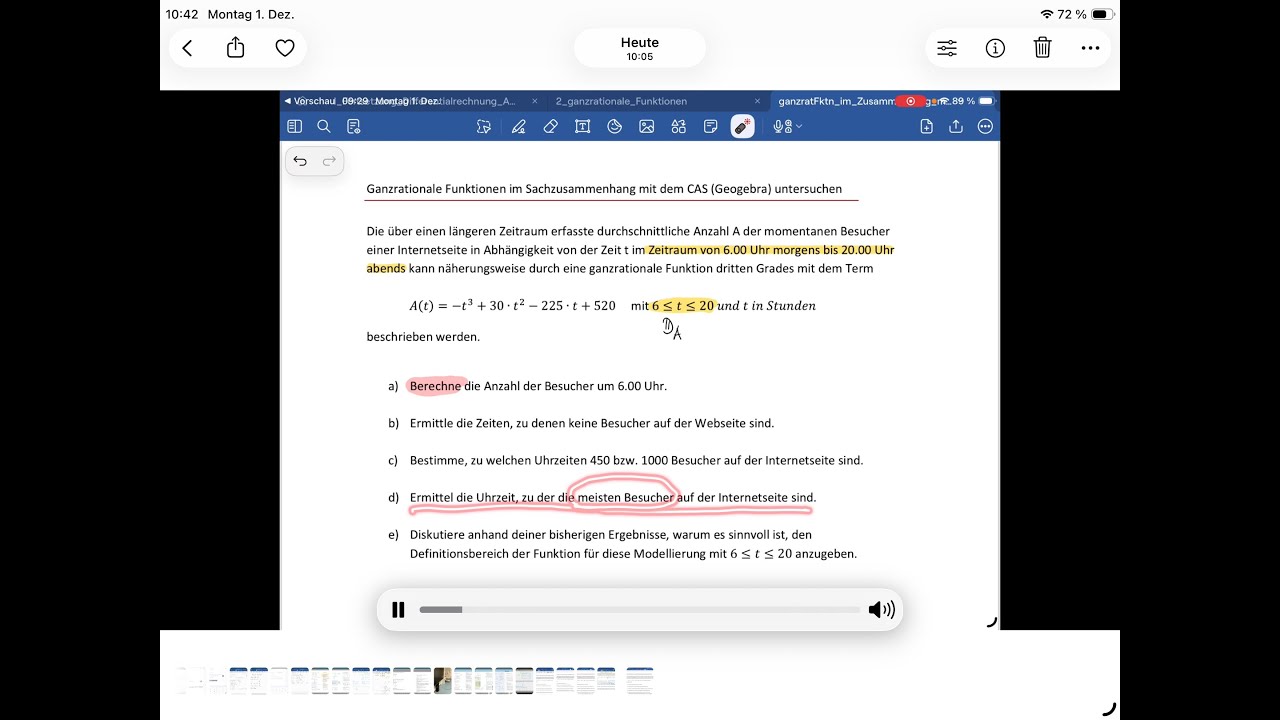1280x720 pixels.
Task: Select the sticky note tool
Action: click(710, 126)
